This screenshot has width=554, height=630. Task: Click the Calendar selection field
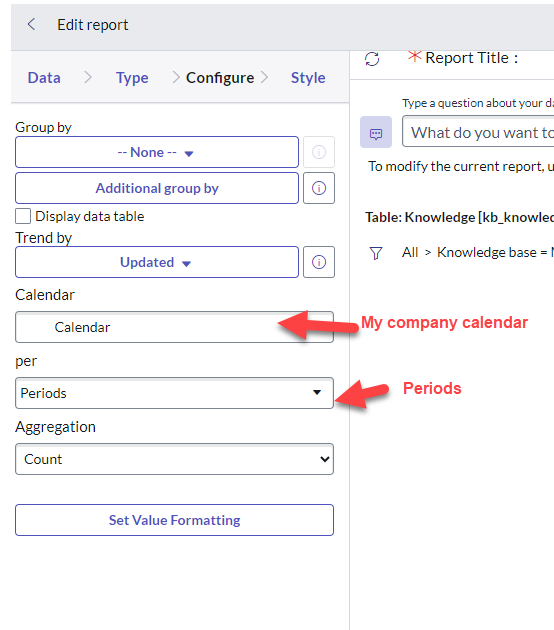point(174,327)
